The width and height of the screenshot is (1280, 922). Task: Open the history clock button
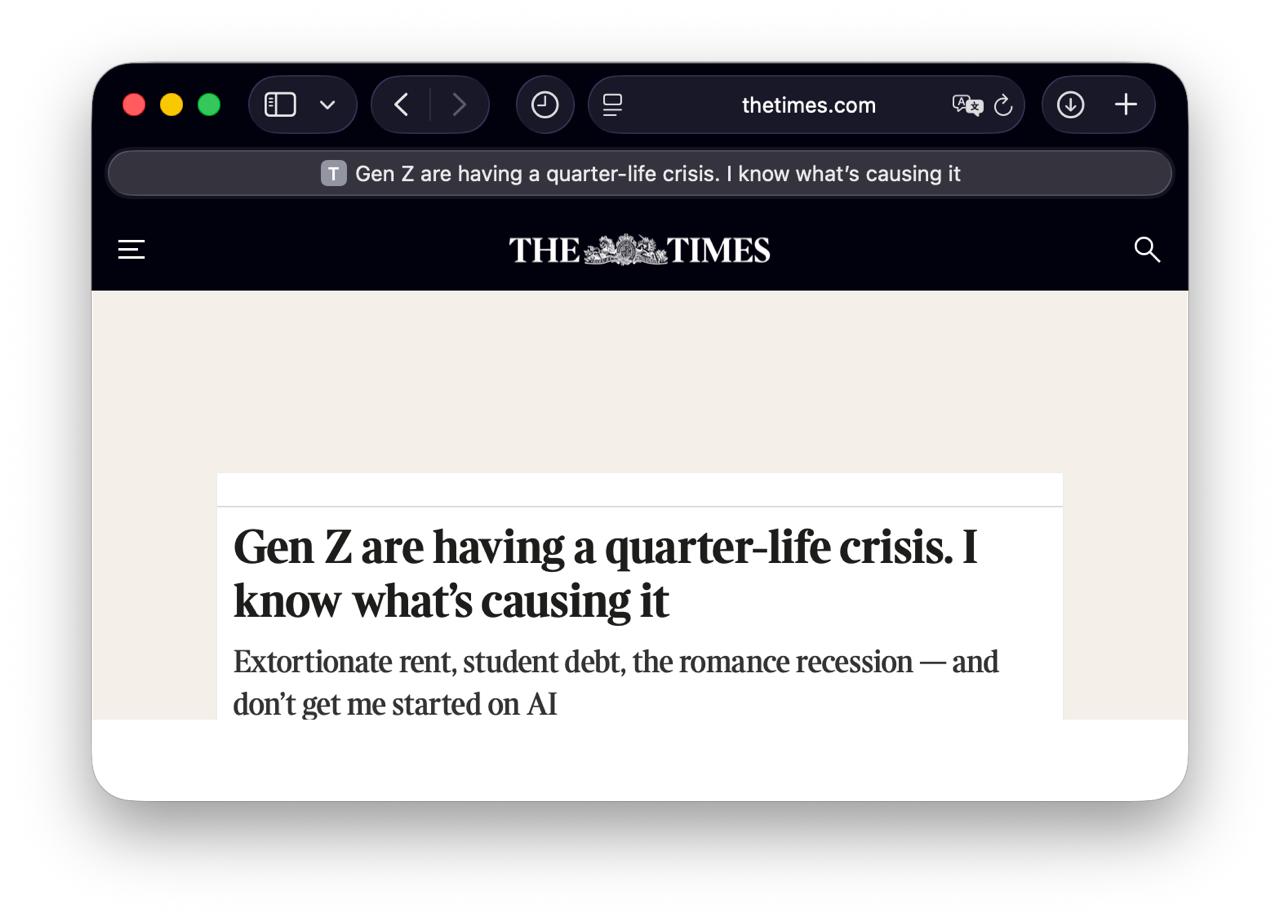(x=545, y=105)
